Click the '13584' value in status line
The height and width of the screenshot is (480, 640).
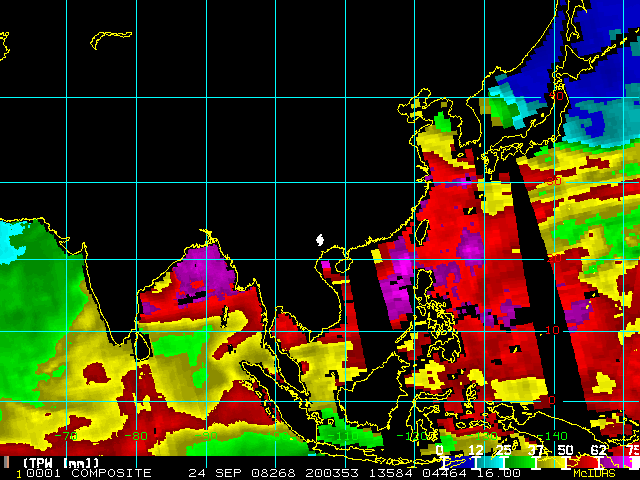[x=391, y=473]
